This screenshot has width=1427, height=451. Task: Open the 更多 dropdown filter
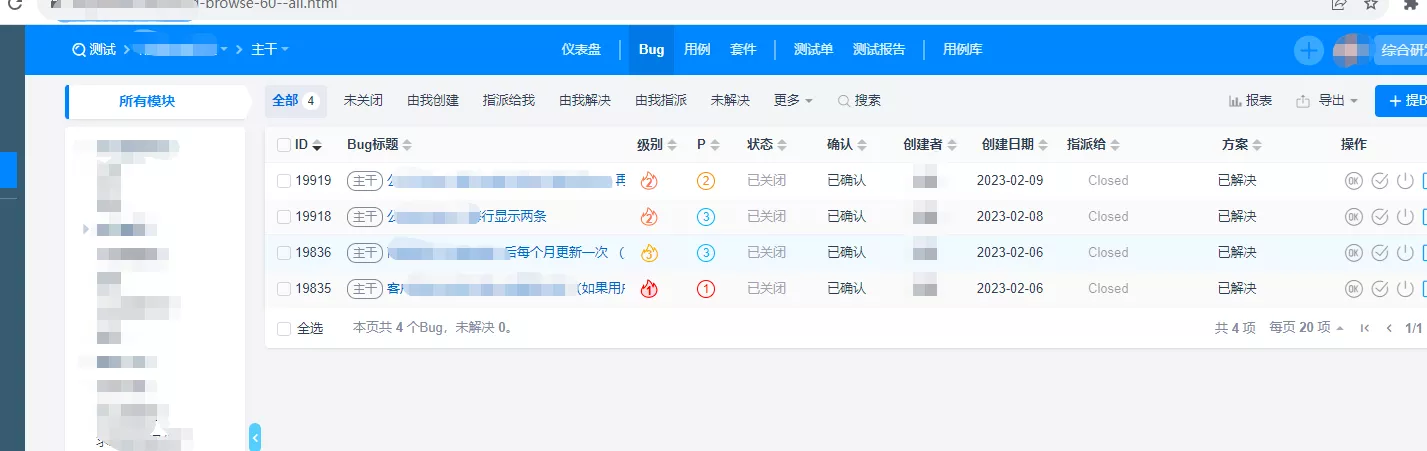tap(793, 101)
